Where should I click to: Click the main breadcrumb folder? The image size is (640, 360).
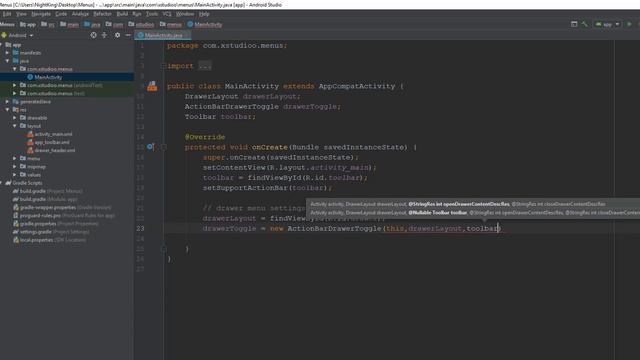[69, 24]
